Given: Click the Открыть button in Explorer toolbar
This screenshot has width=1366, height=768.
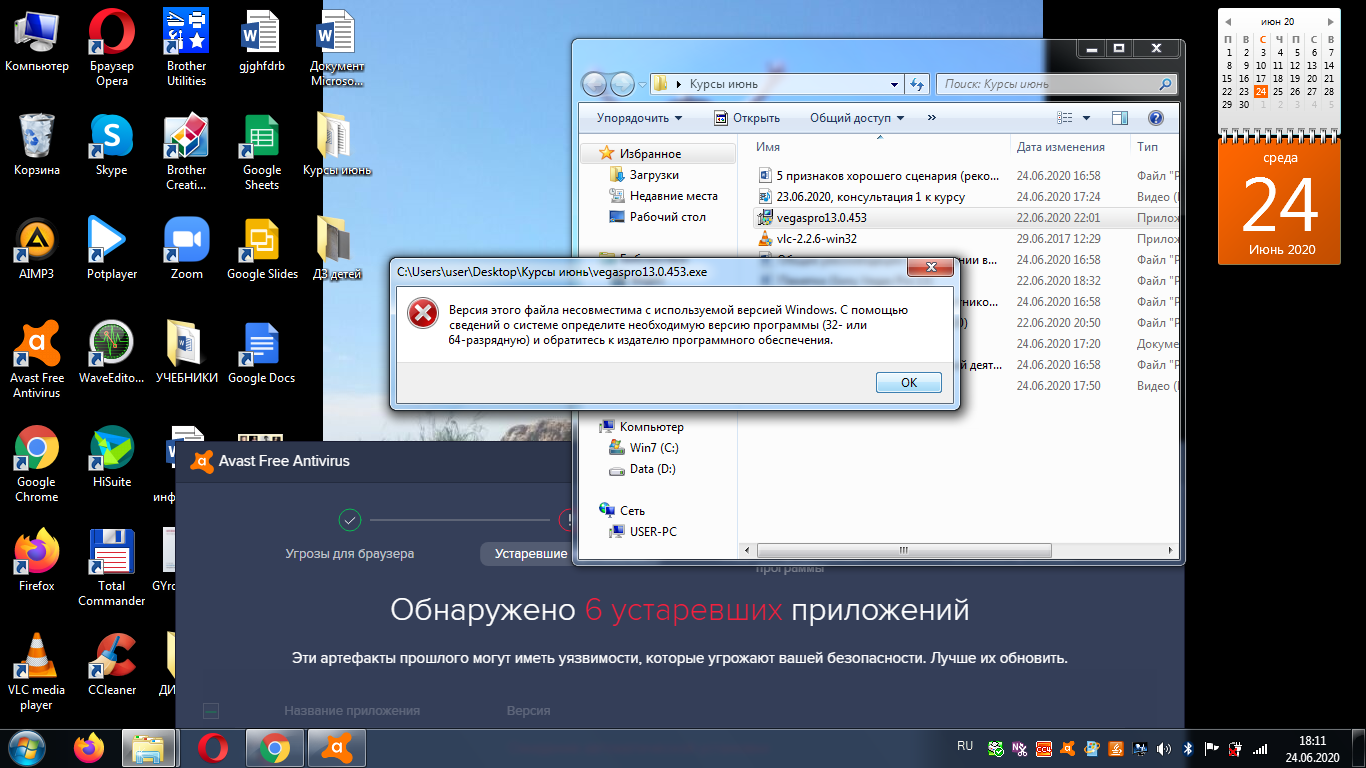Looking at the screenshot, I should 747,118.
